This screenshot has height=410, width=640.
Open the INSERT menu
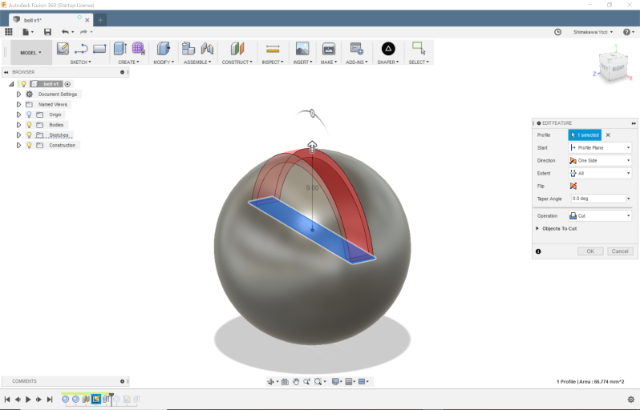303,62
